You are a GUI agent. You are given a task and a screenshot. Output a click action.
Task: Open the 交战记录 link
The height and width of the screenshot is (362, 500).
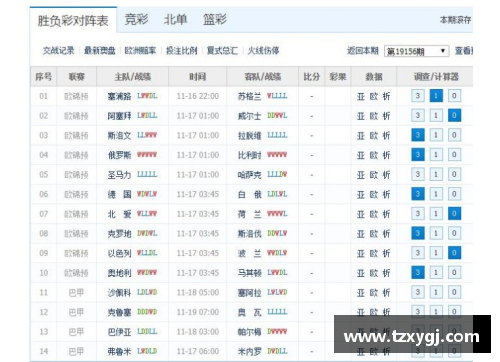(x=59, y=51)
